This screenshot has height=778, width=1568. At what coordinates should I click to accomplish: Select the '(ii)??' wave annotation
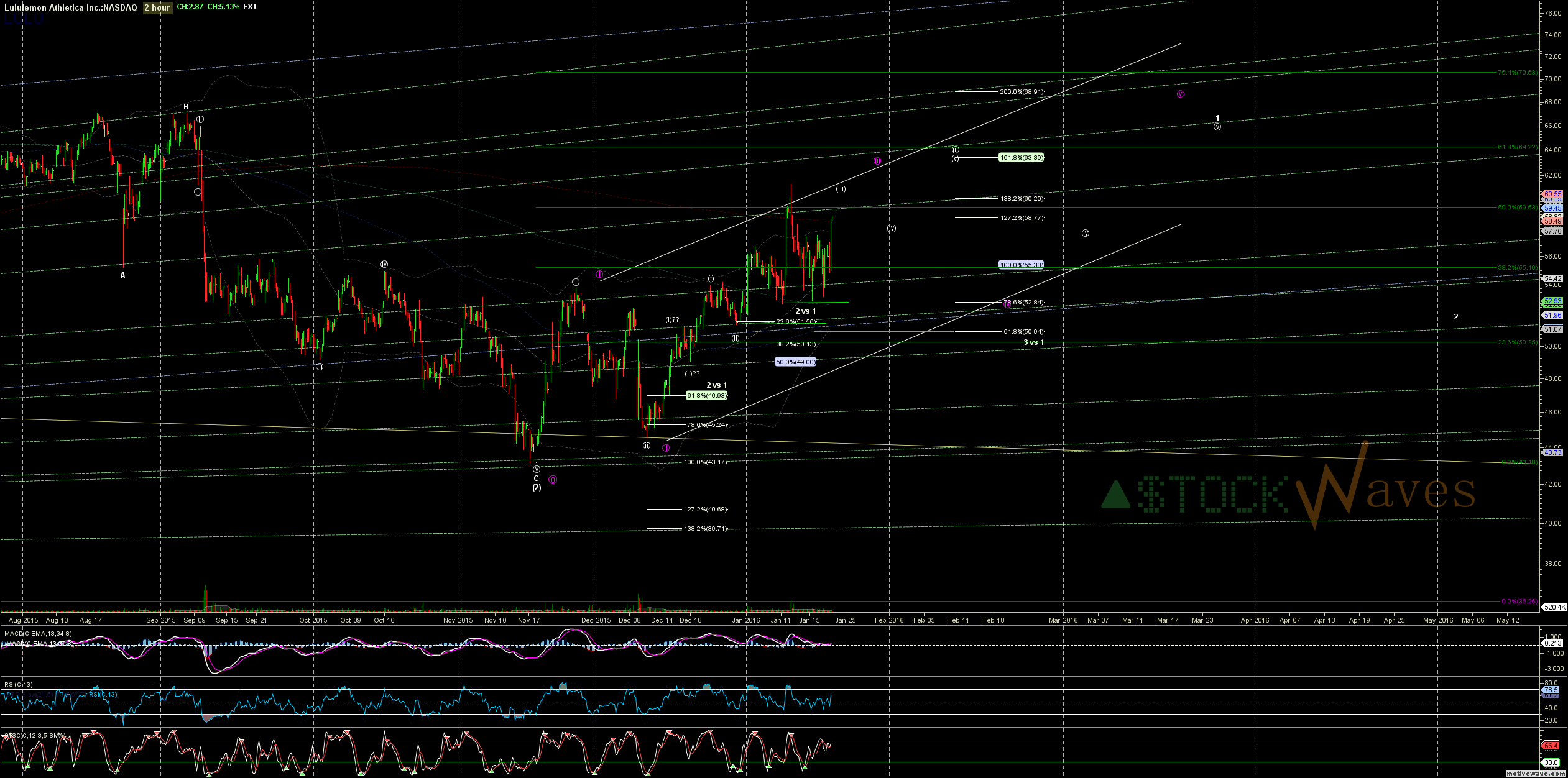pyautogui.click(x=692, y=374)
